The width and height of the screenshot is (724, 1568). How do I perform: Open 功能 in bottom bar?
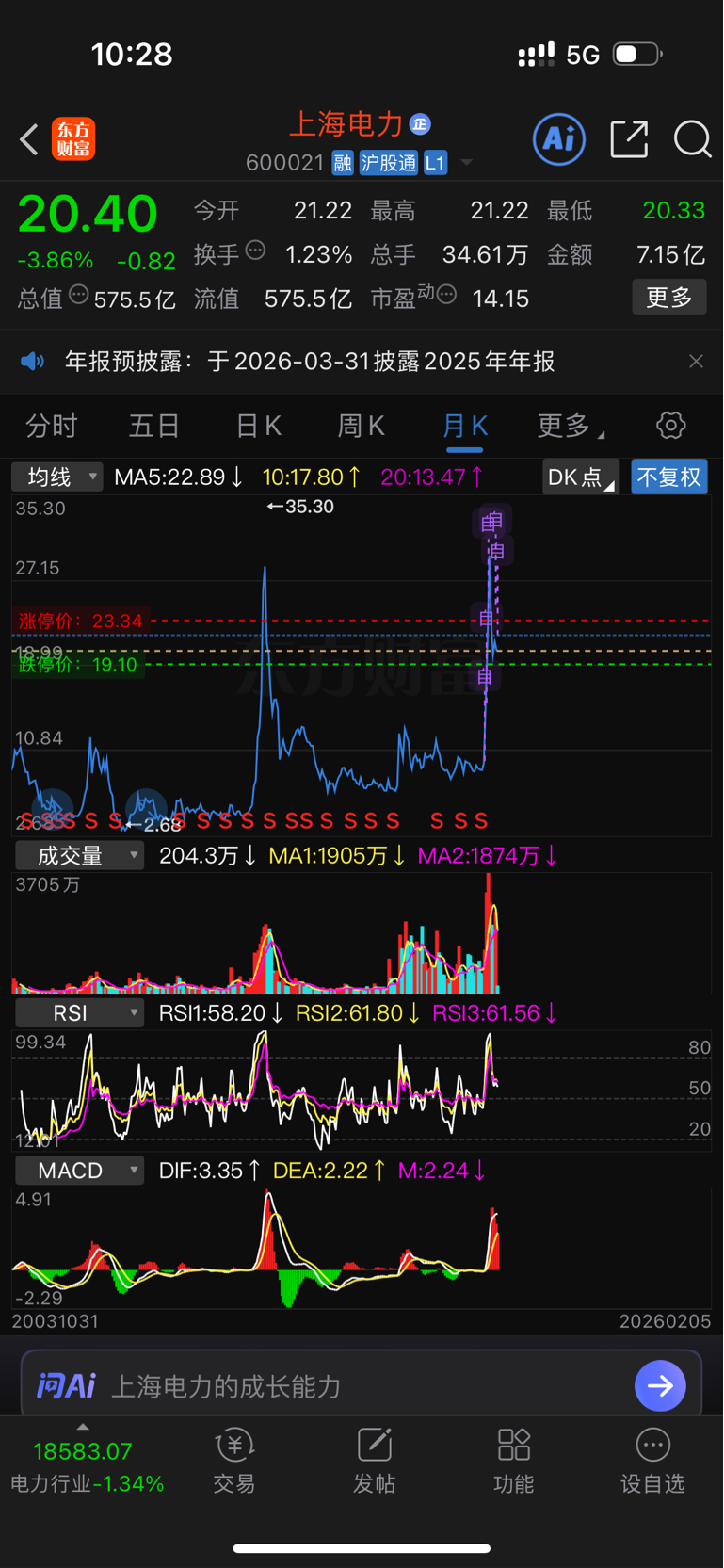click(513, 1461)
